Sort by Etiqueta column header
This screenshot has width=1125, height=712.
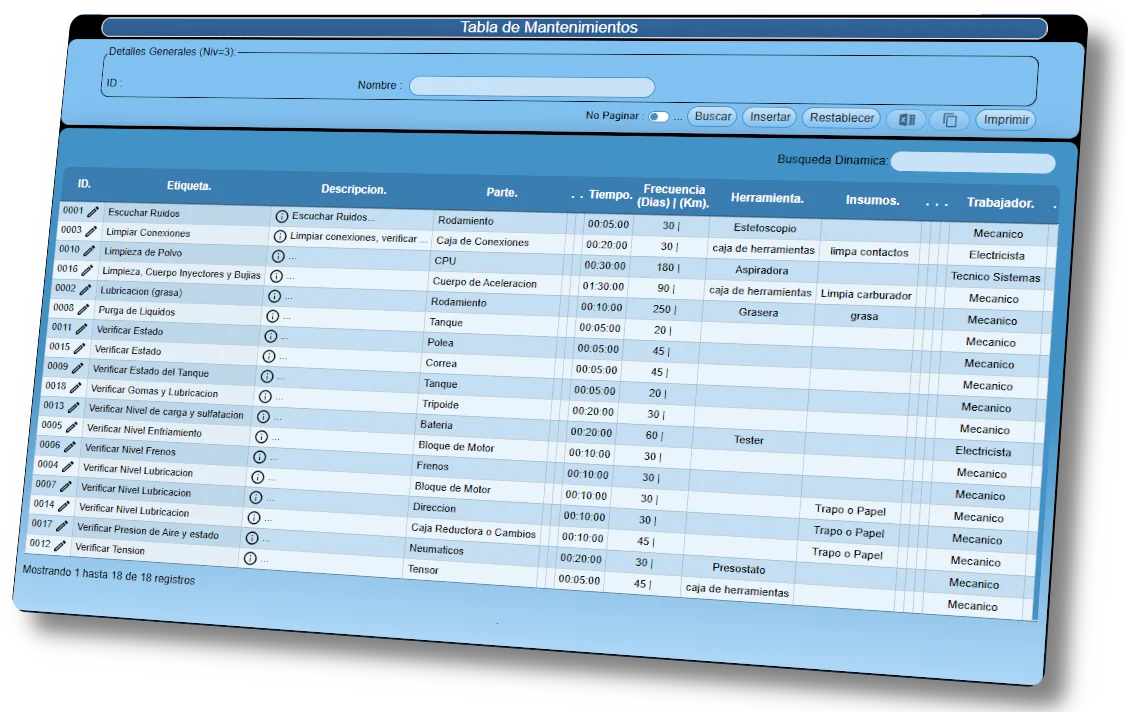(189, 186)
